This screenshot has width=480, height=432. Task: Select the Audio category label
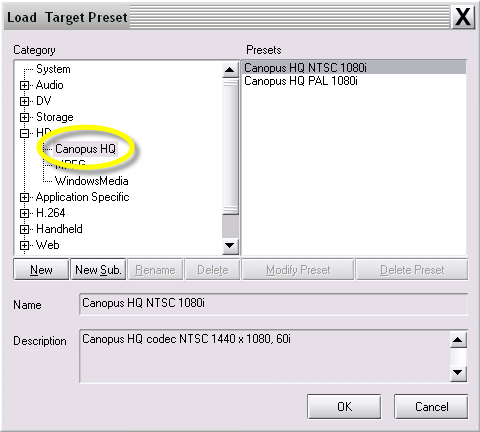coord(49,85)
